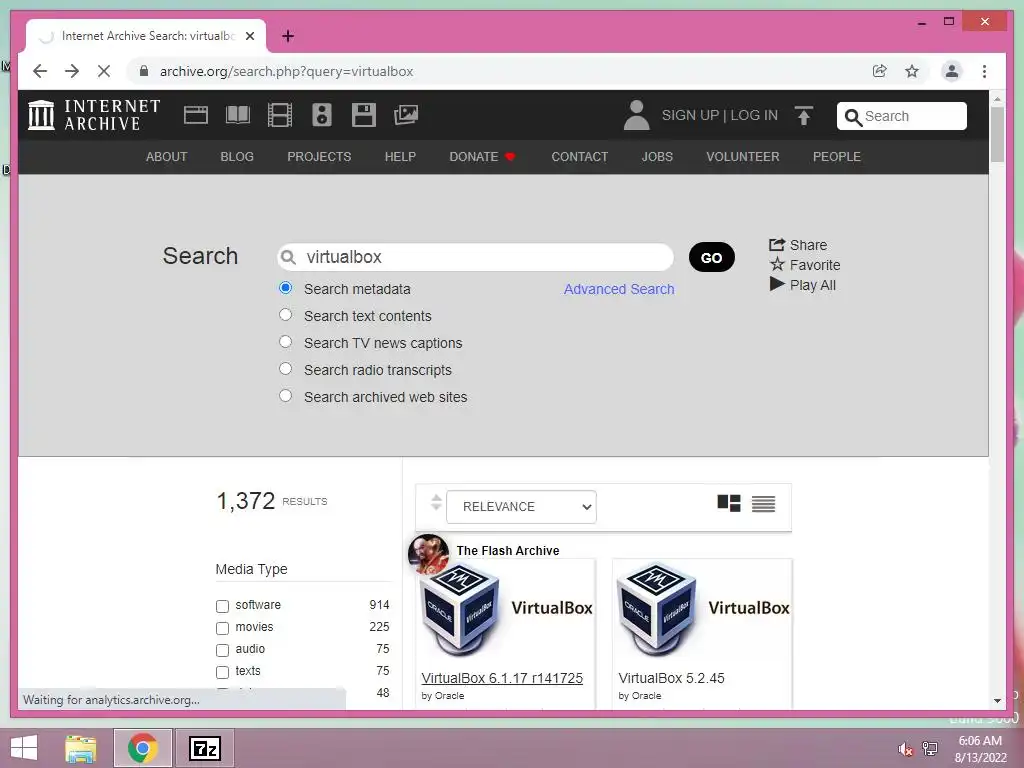The height and width of the screenshot is (768, 1024).
Task: Open the Video film strip icon
Action: point(280,115)
